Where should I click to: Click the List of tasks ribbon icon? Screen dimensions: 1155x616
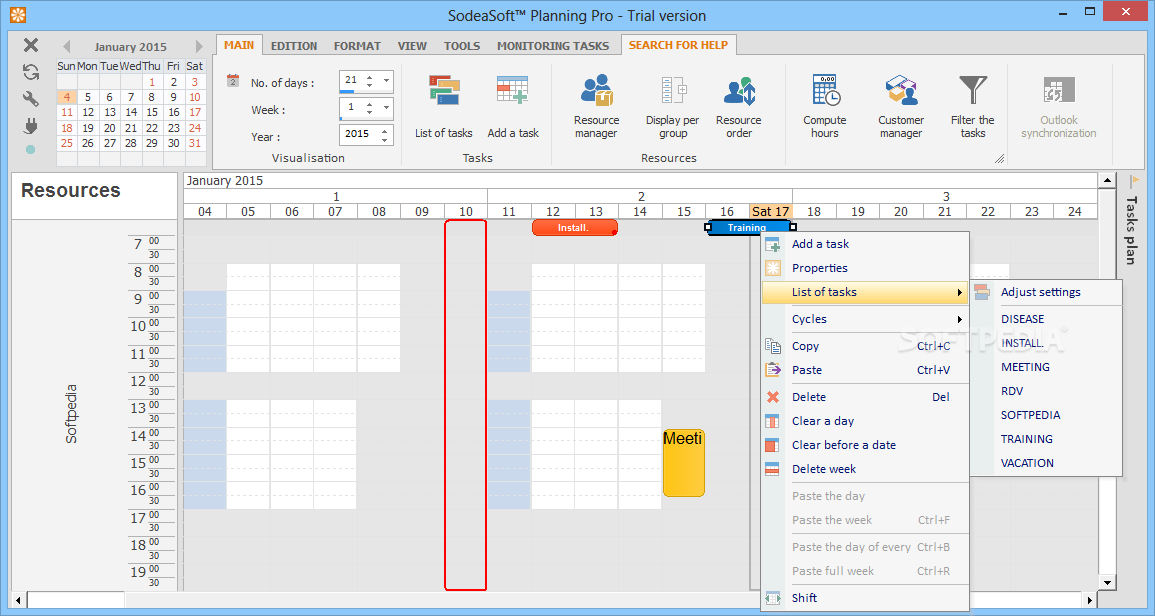click(x=443, y=92)
